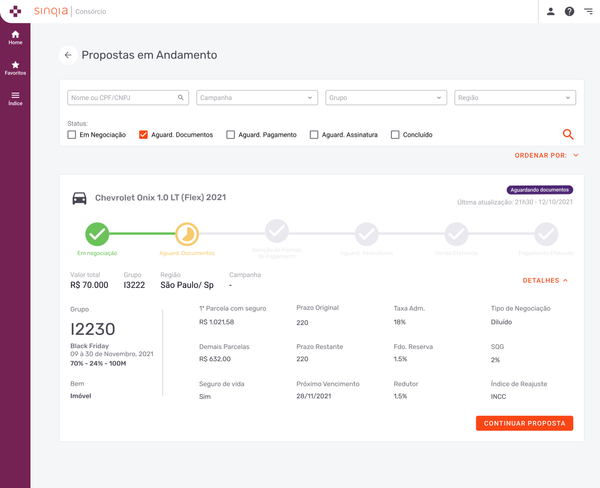Click the 2% SQG value
Image resolution: width=600 pixels, height=488 pixels.
pyautogui.click(x=495, y=360)
